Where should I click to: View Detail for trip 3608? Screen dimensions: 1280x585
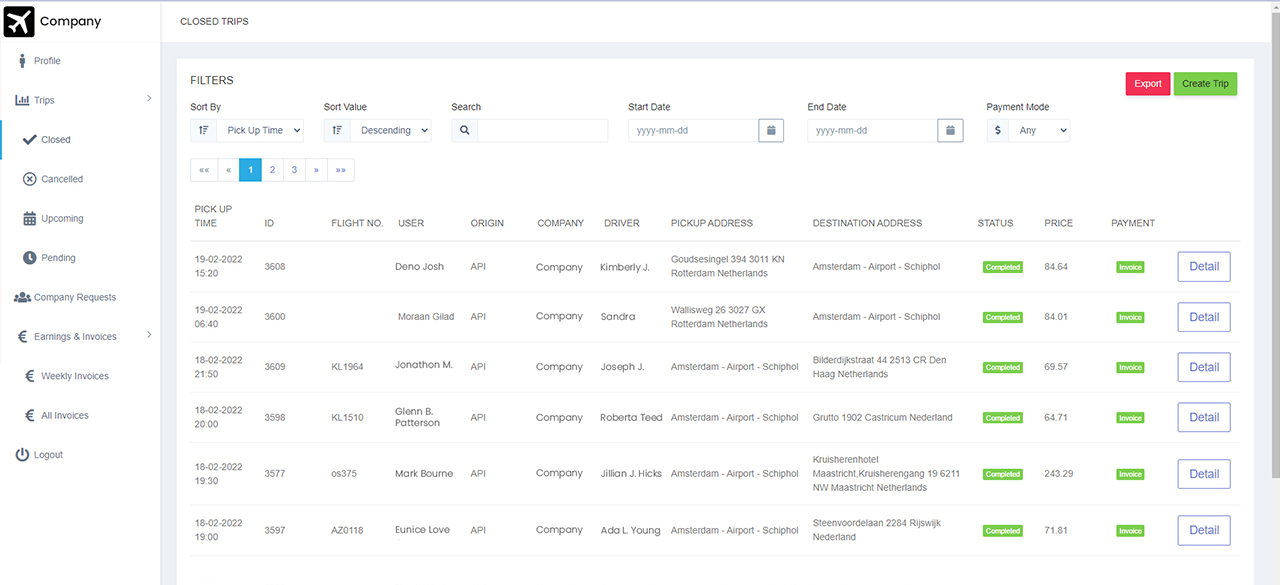coord(1203,267)
